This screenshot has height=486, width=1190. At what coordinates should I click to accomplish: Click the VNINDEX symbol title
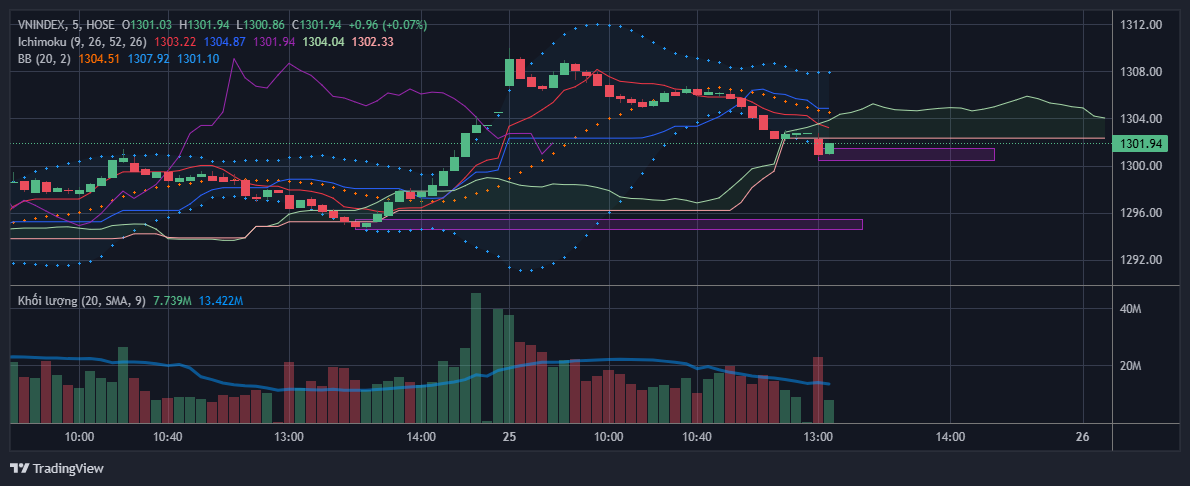[43, 25]
